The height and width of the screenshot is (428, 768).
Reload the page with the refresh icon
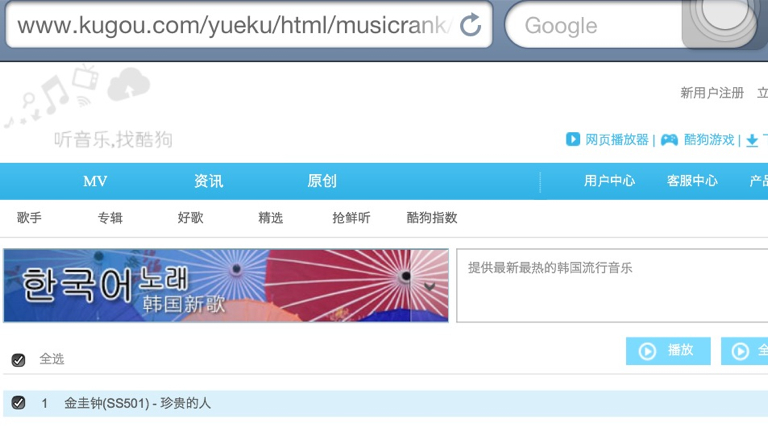coord(470,25)
